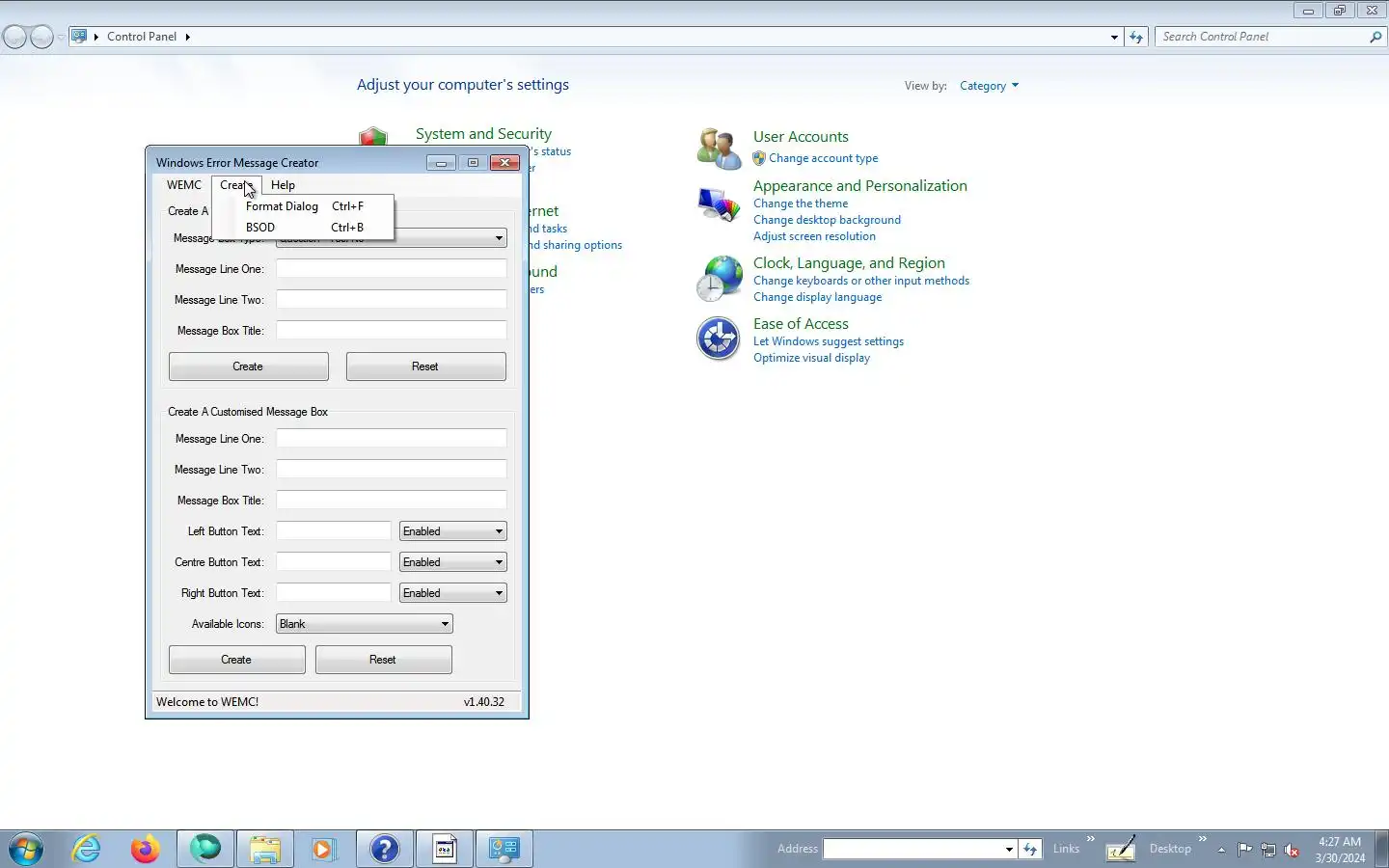Launch Firefox from the taskbar

(x=146, y=849)
